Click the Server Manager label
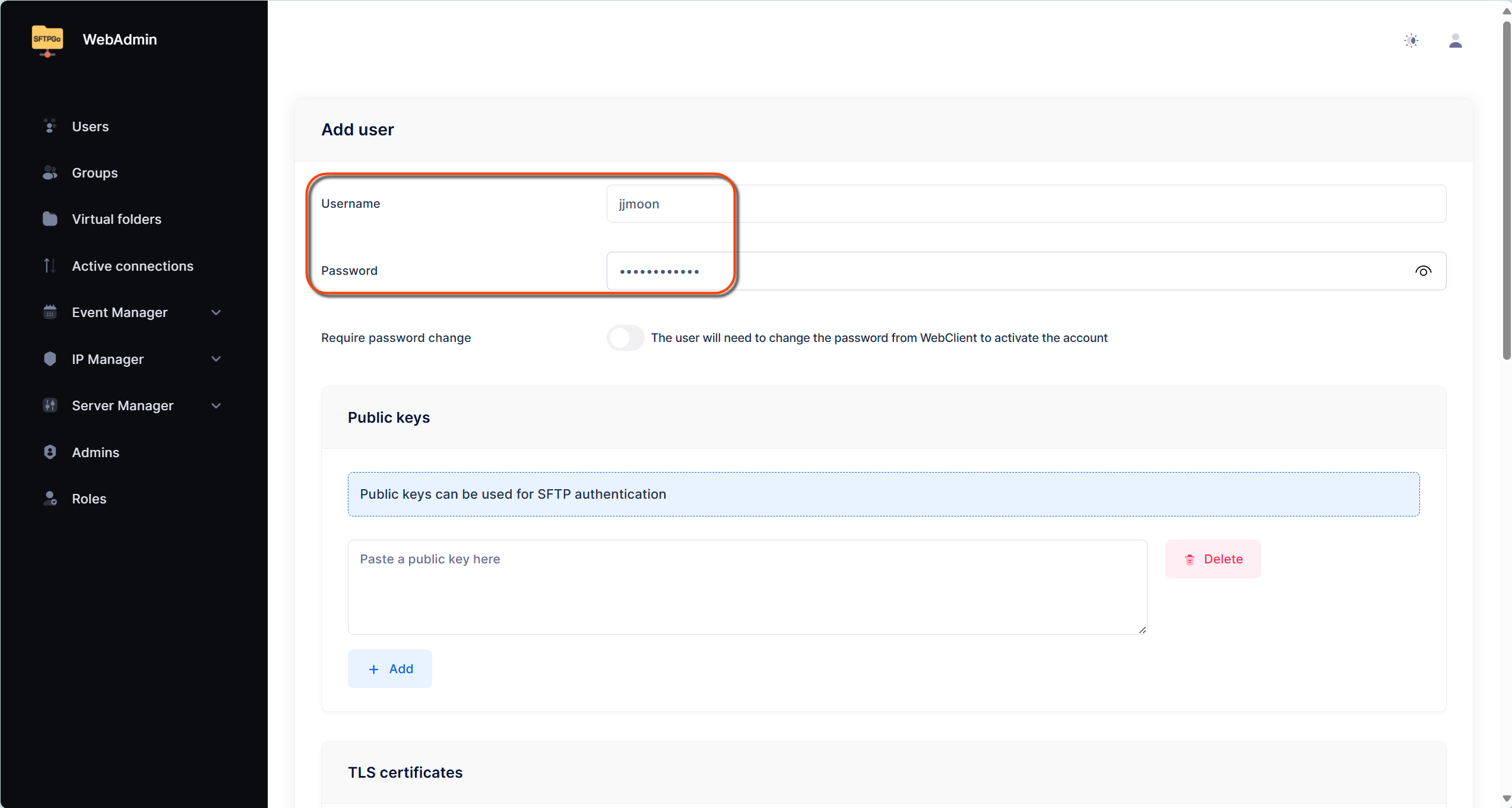Image resolution: width=1512 pixels, height=808 pixels. pyautogui.click(x=122, y=405)
